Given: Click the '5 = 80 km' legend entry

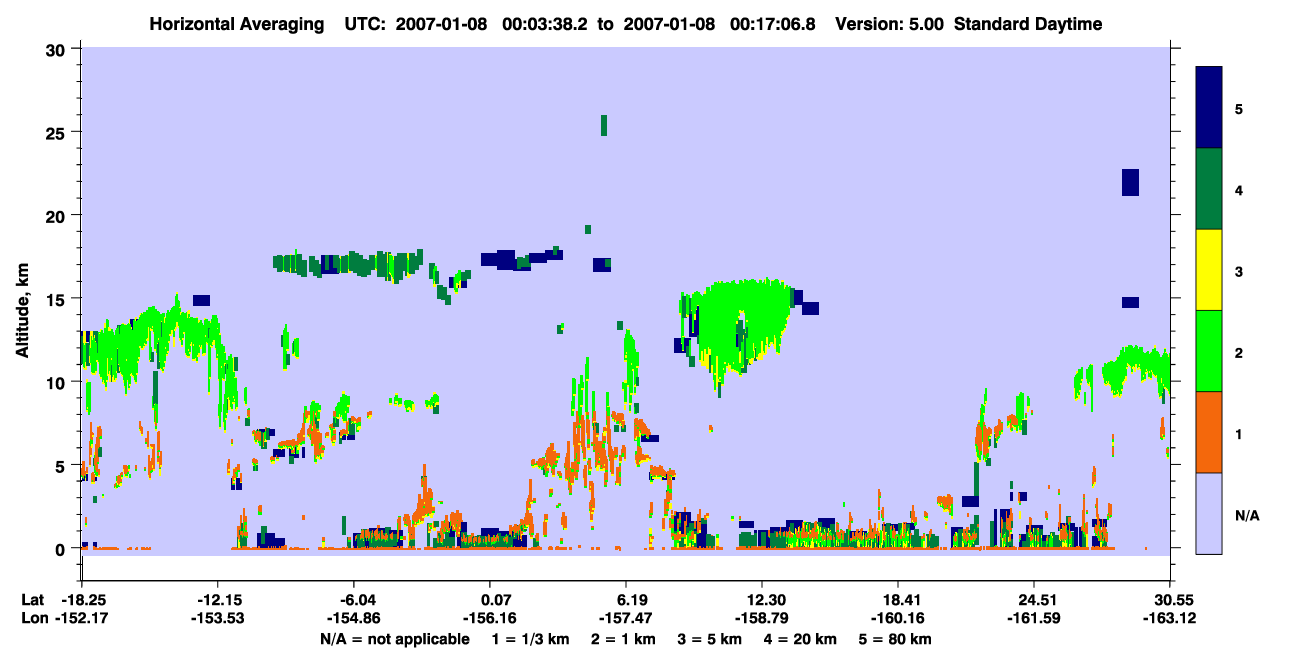Looking at the screenshot, I should coord(896,639).
